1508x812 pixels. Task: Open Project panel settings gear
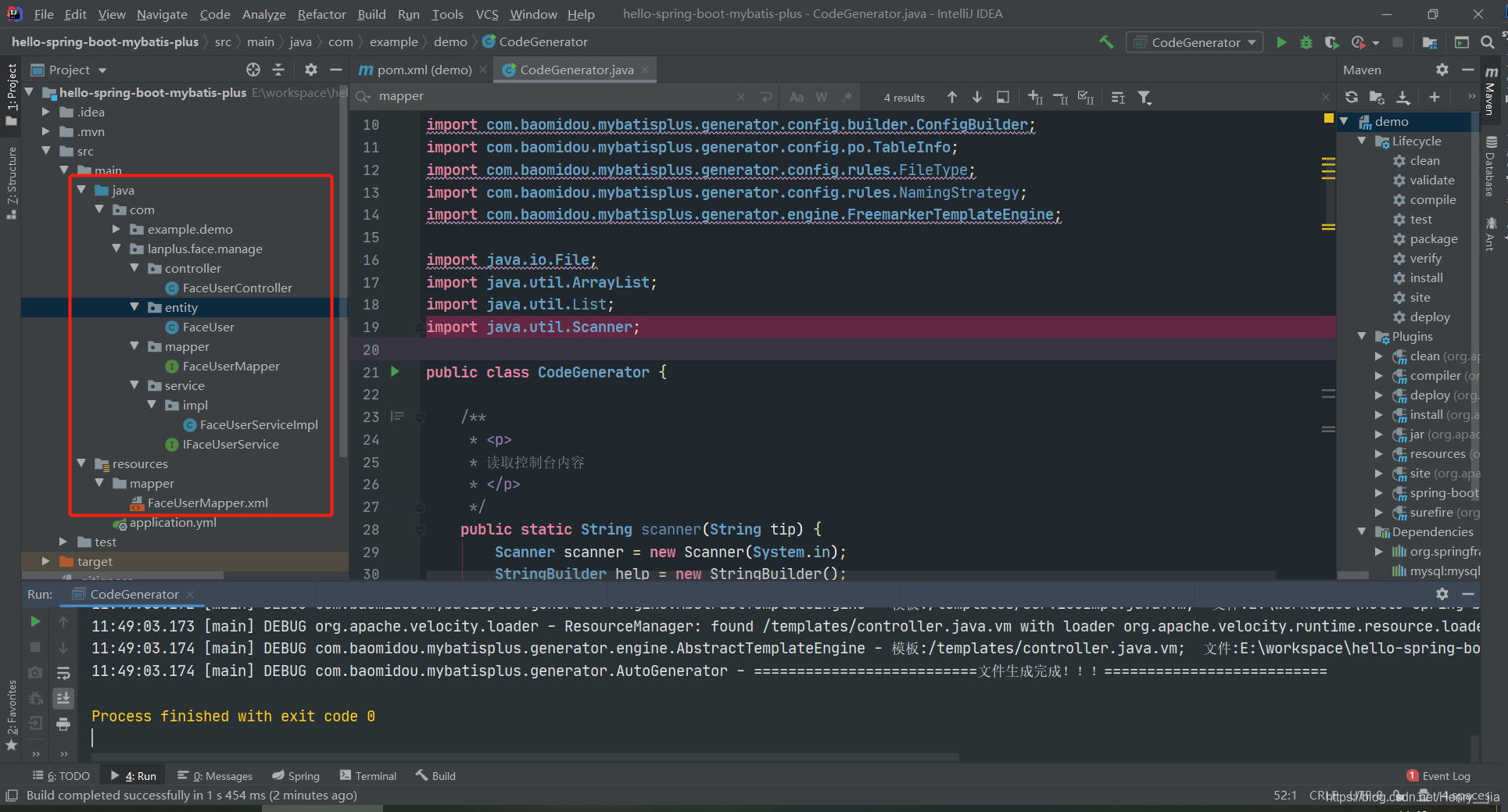(x=311, y=70)
